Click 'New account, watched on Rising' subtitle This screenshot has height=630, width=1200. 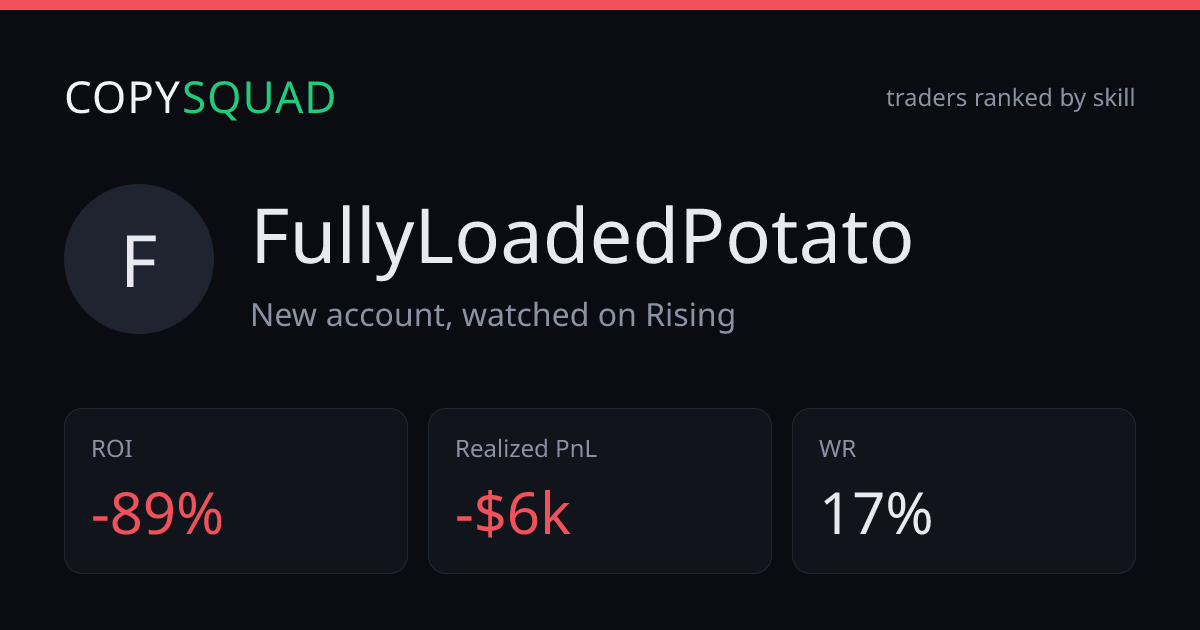[x=493, y=316]
